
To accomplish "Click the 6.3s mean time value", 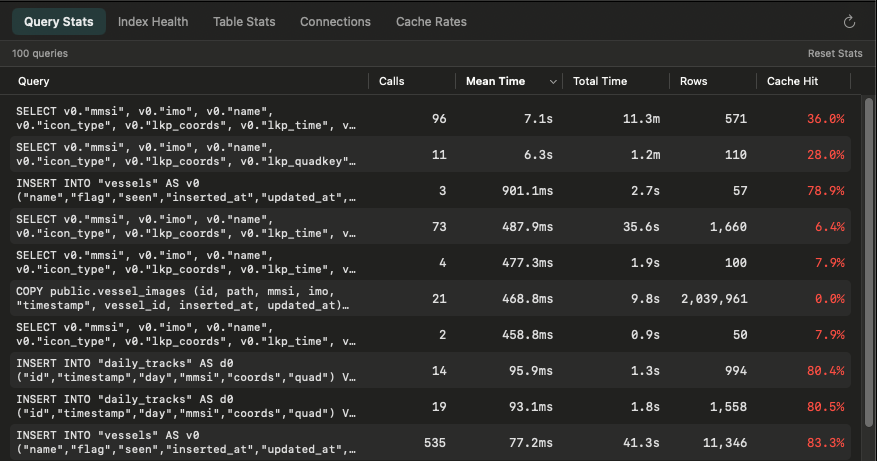I will (538, 154).
